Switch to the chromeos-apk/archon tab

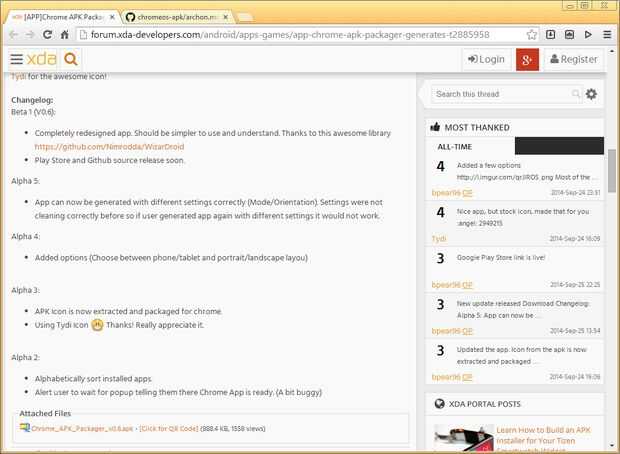point(177,17)
